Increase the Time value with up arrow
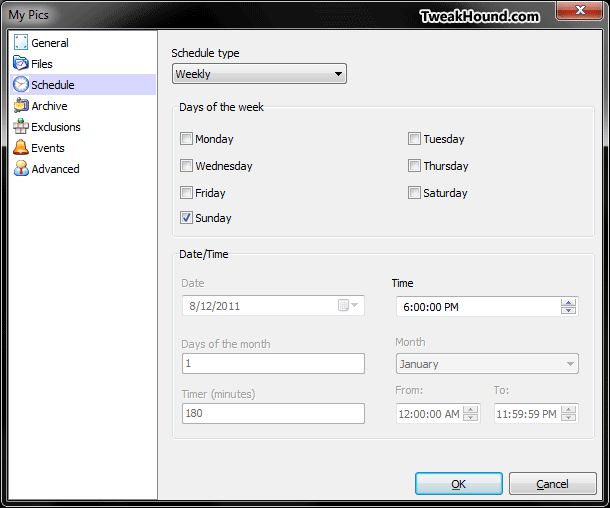The width and height of the screenshot is (610, 508). (568, 303)
